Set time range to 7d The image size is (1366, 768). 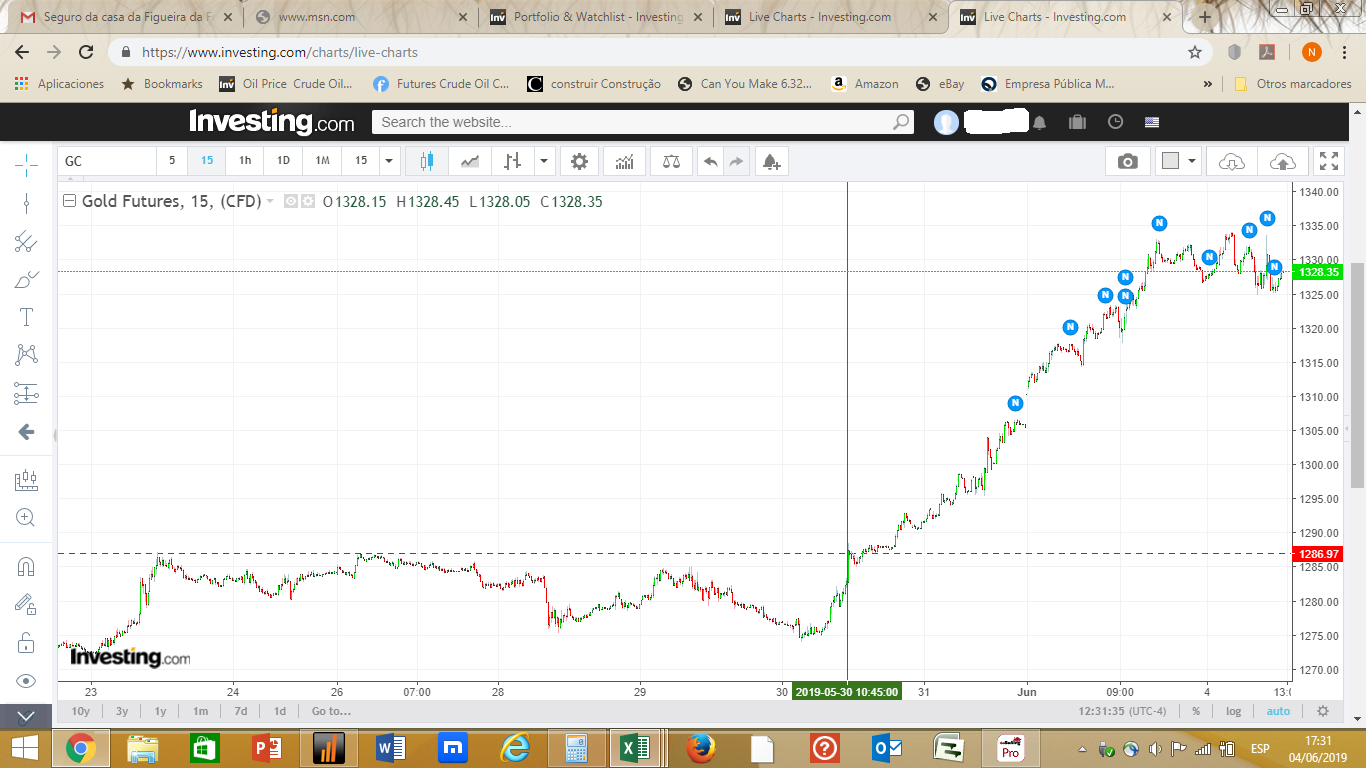(241, 711)
